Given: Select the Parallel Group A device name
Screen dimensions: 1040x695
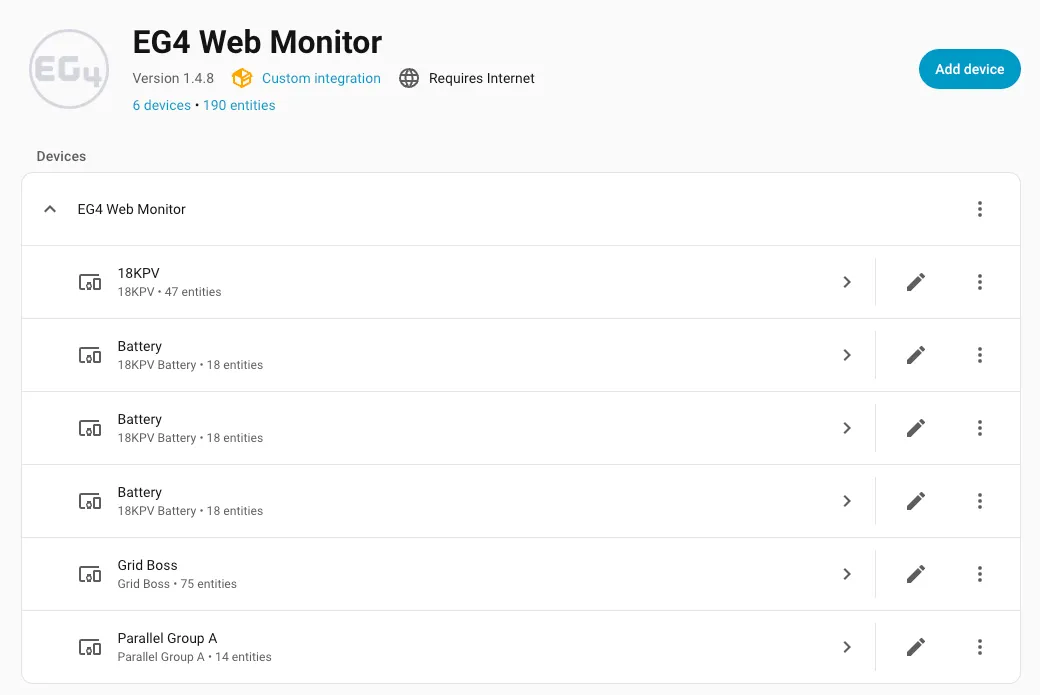Looking at the screenshot, I should point(167,638).
